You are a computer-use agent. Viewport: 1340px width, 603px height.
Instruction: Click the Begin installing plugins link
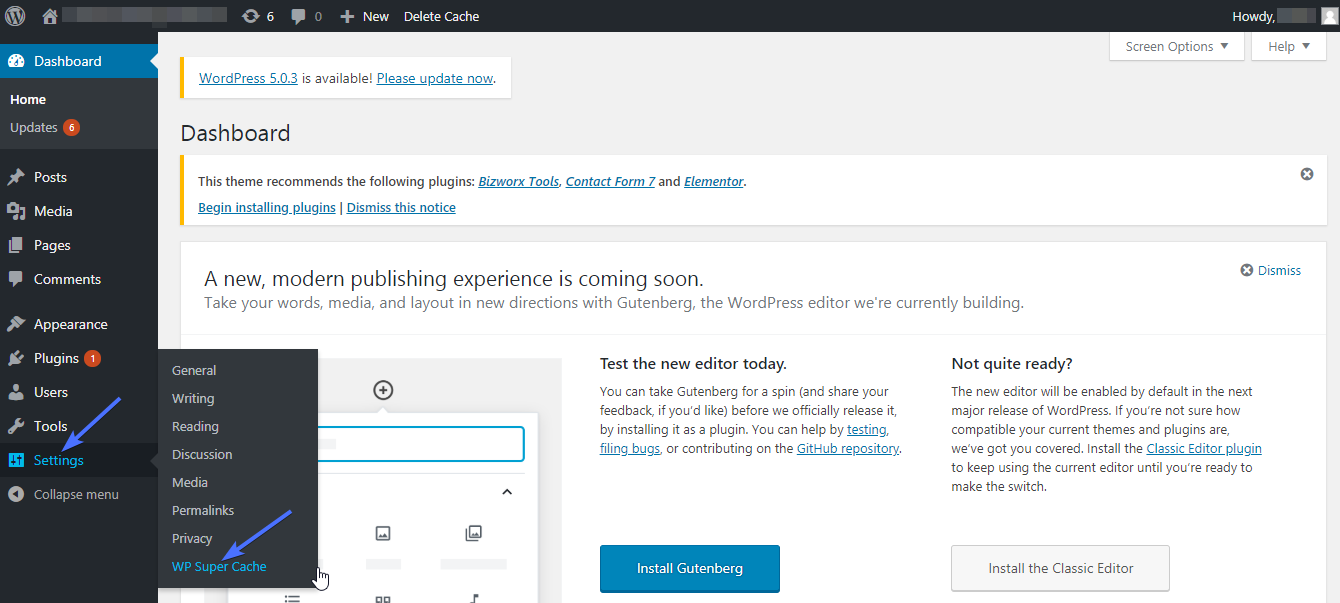(x=266, y=207)
